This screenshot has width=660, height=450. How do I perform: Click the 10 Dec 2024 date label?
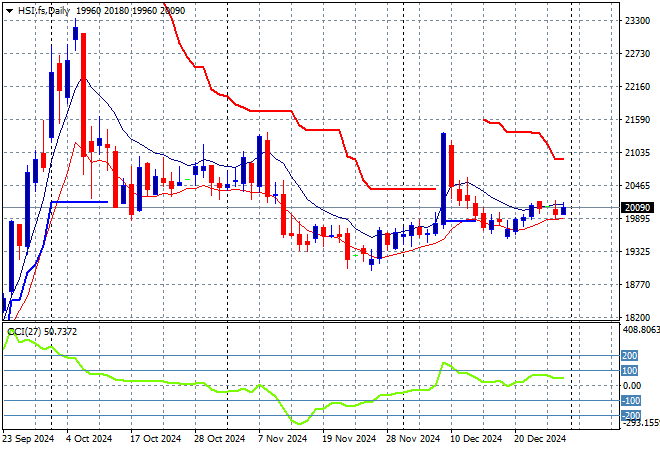coord(475,438)
